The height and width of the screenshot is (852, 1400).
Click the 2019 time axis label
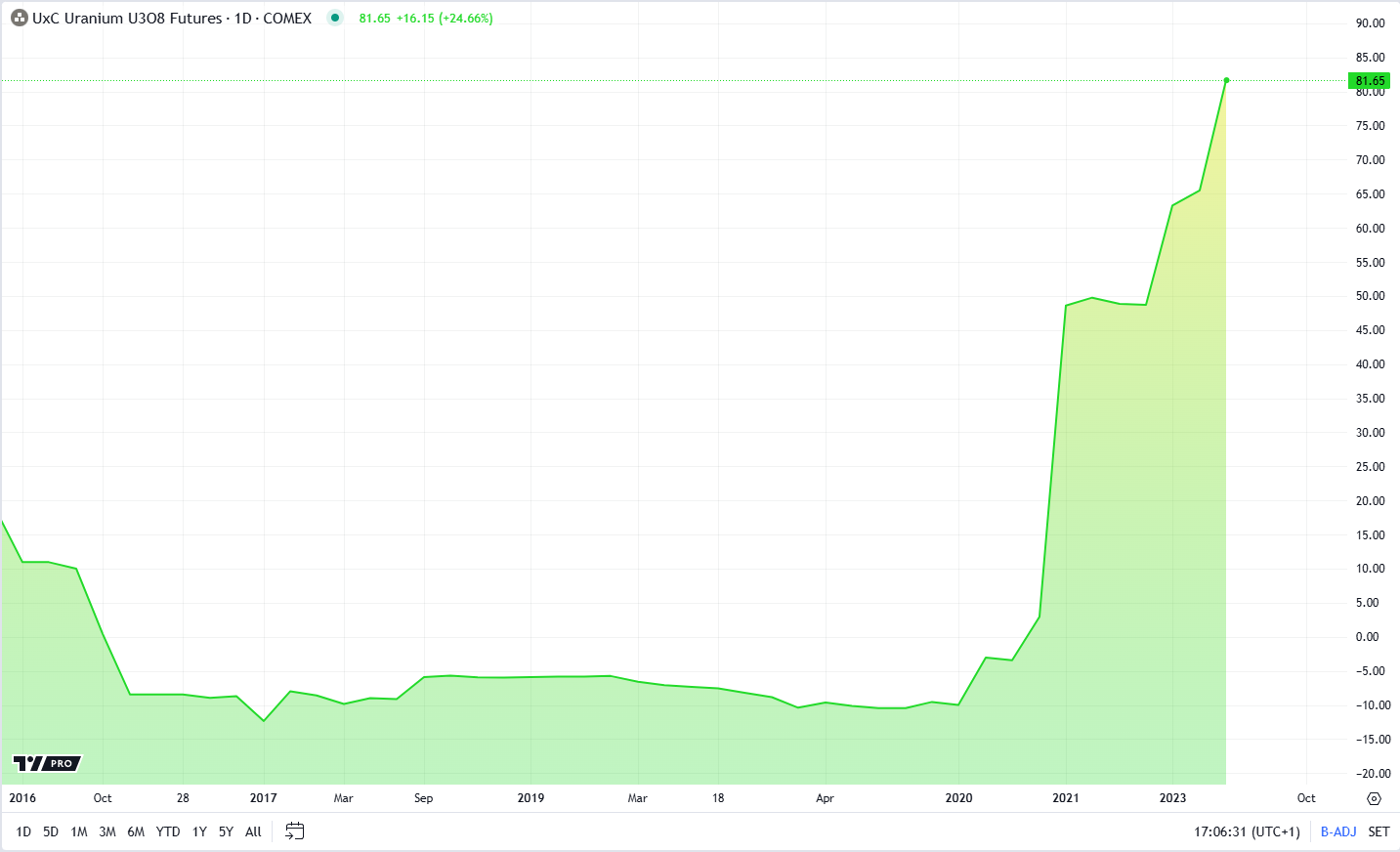coord(530,798)
